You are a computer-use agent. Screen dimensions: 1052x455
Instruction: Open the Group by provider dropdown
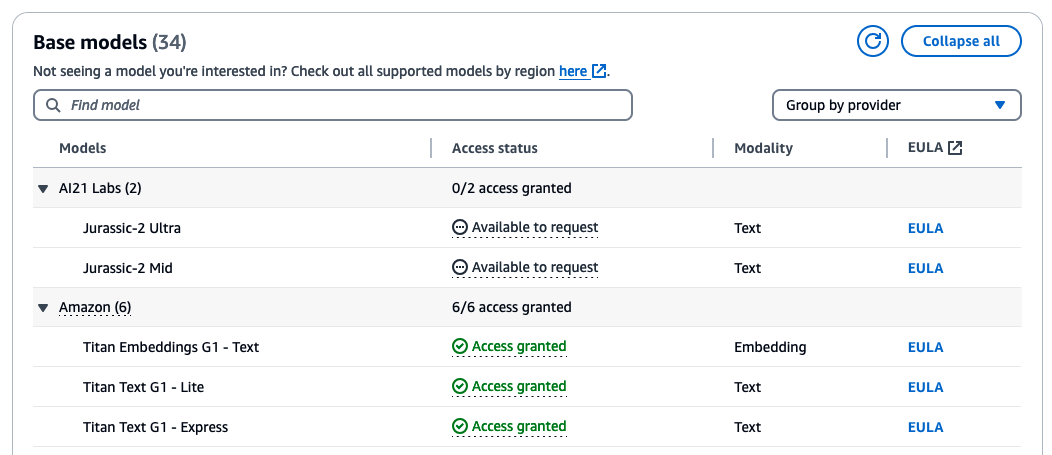(x=896, y=105)
